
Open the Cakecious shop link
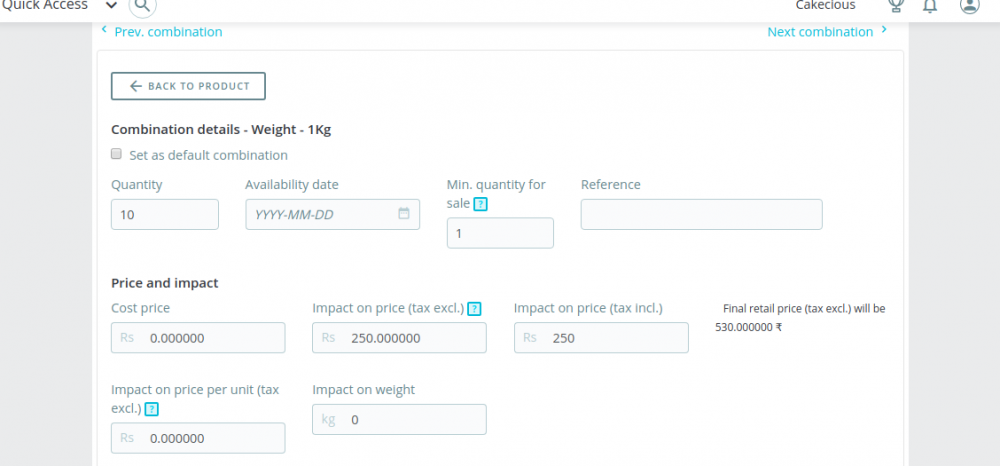coord(825,6)
